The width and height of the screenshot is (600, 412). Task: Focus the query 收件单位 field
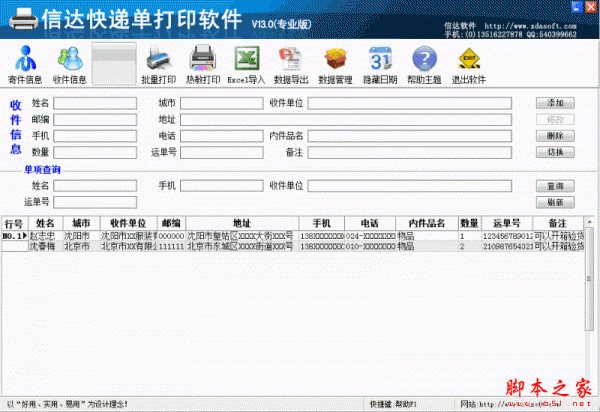(x=410, y=186)
